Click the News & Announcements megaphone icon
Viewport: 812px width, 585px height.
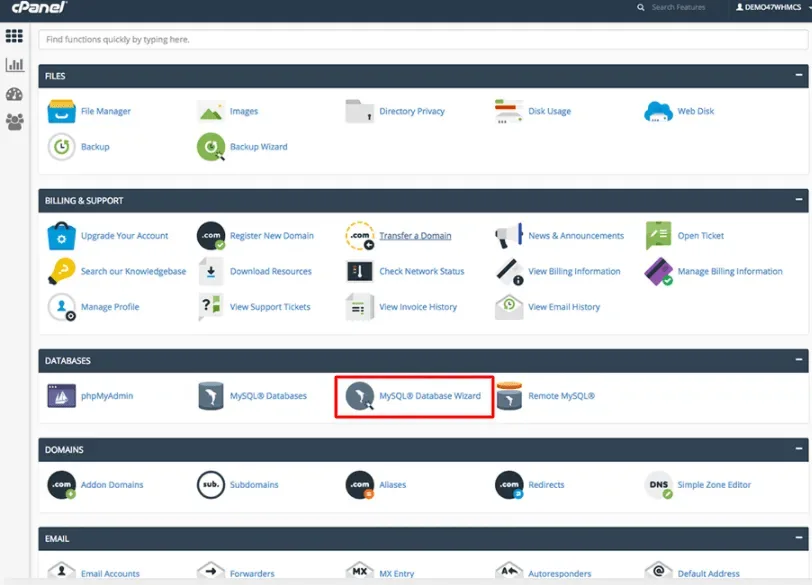(x=509, y=236)
